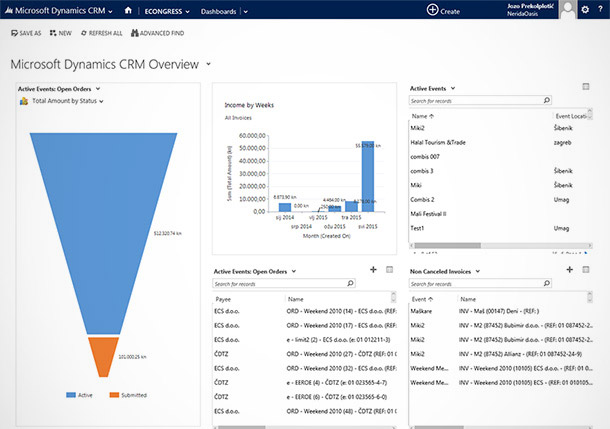Open INV - Mali (00147) Deni invoice
The width and height of the screenshot is (610, 429).
499,311
